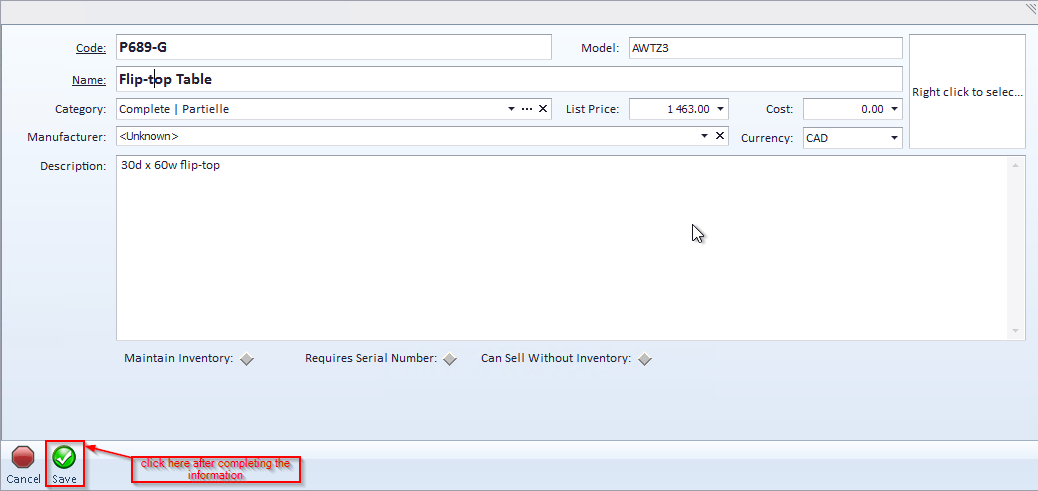Viewport: 1038px width, 491px height.
Task: Click the Code label link
Action: click(x=90, y=48)
